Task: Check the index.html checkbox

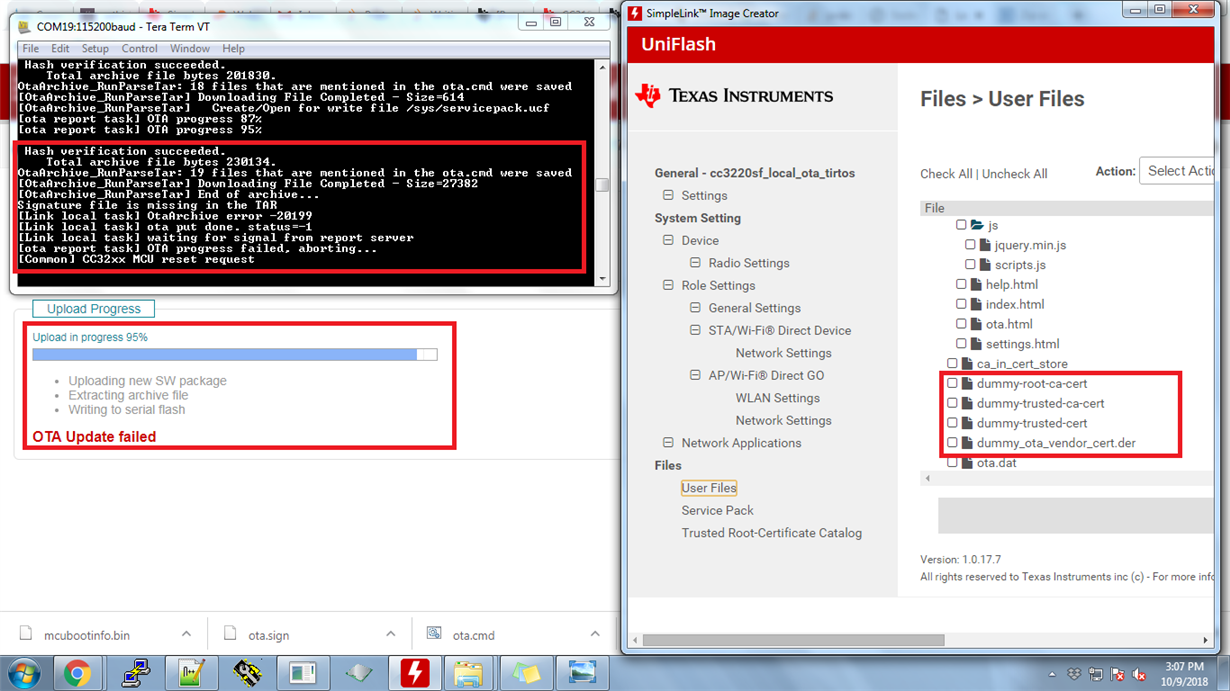Action: coord(961,304)
